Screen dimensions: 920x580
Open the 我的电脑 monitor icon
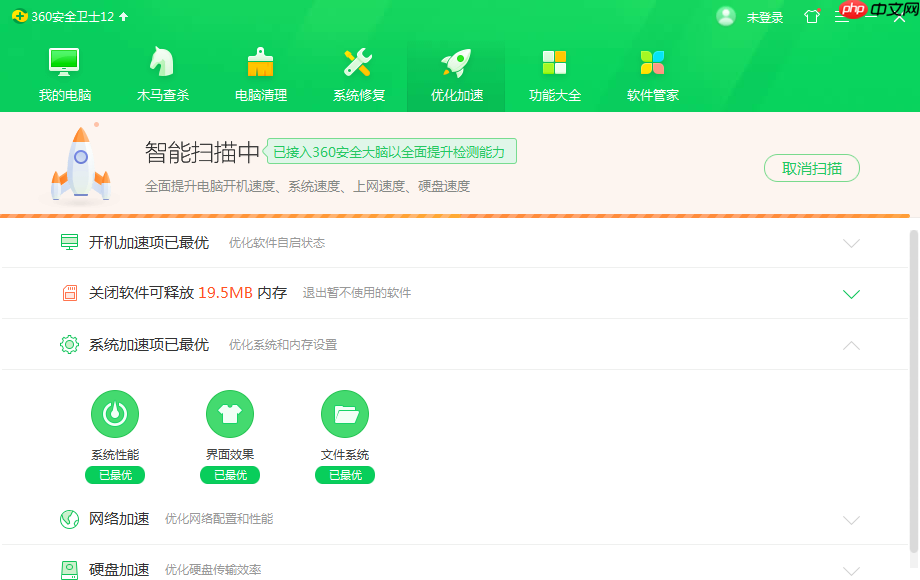[64, 62]
